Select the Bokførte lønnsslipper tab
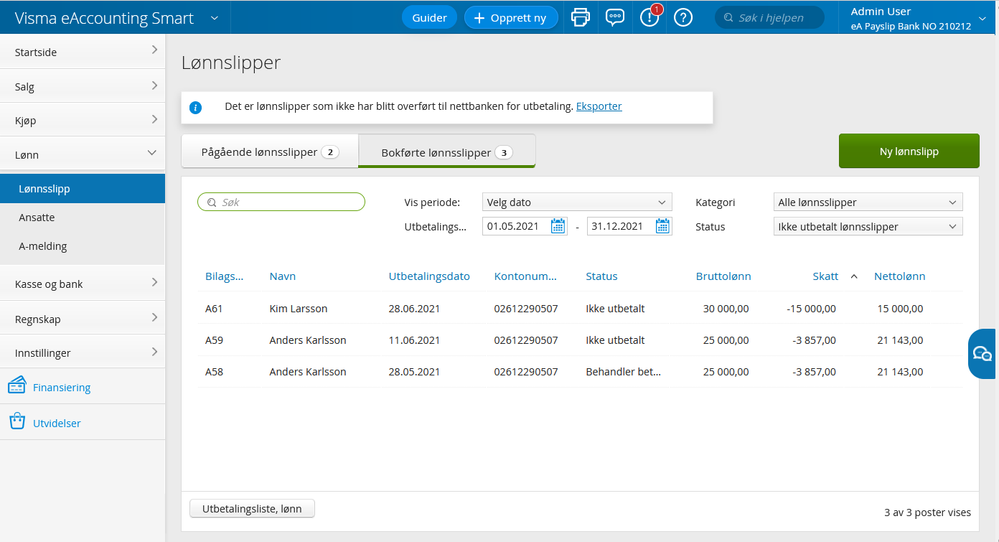The image size is (999, 542). pos(447,152)
